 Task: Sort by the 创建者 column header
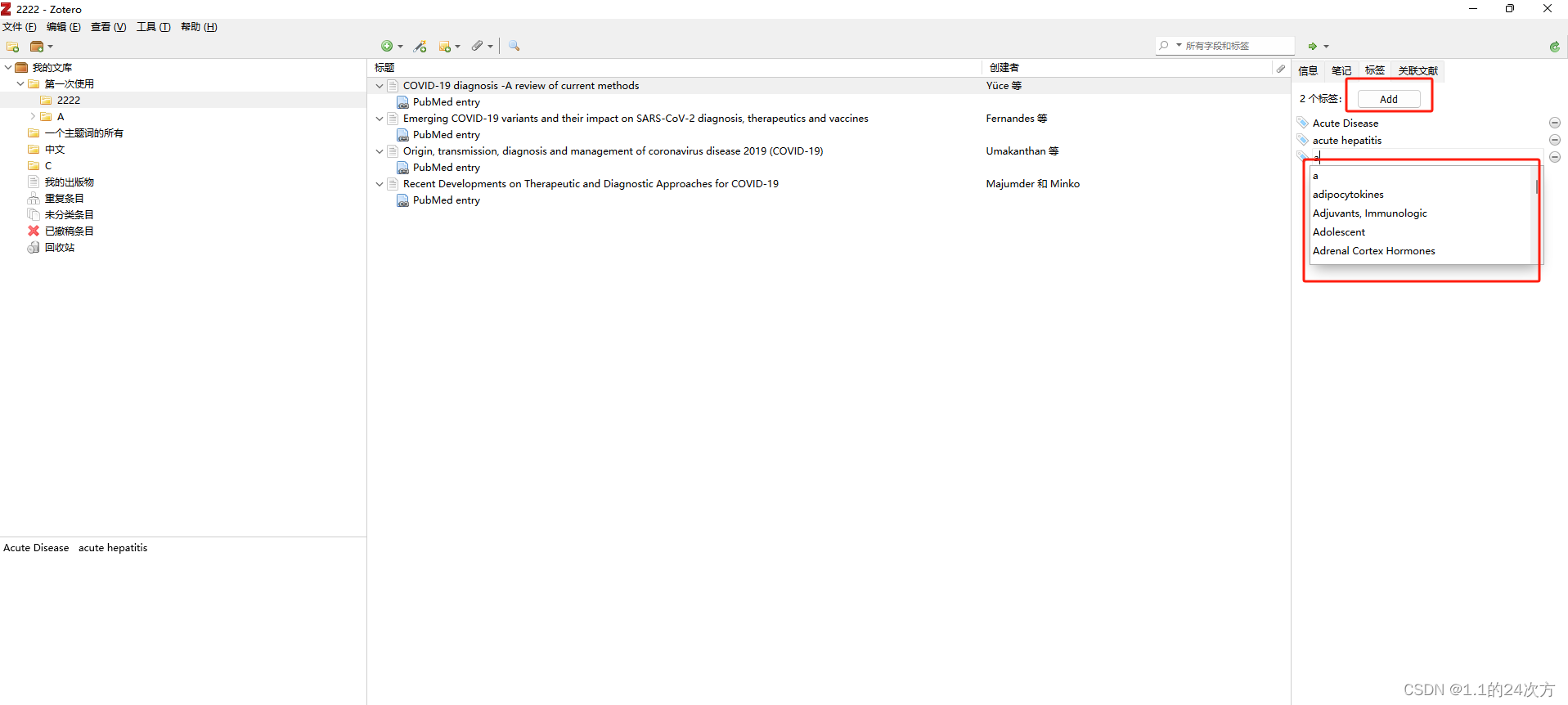pyautogui.click(x=1126, y=68)
